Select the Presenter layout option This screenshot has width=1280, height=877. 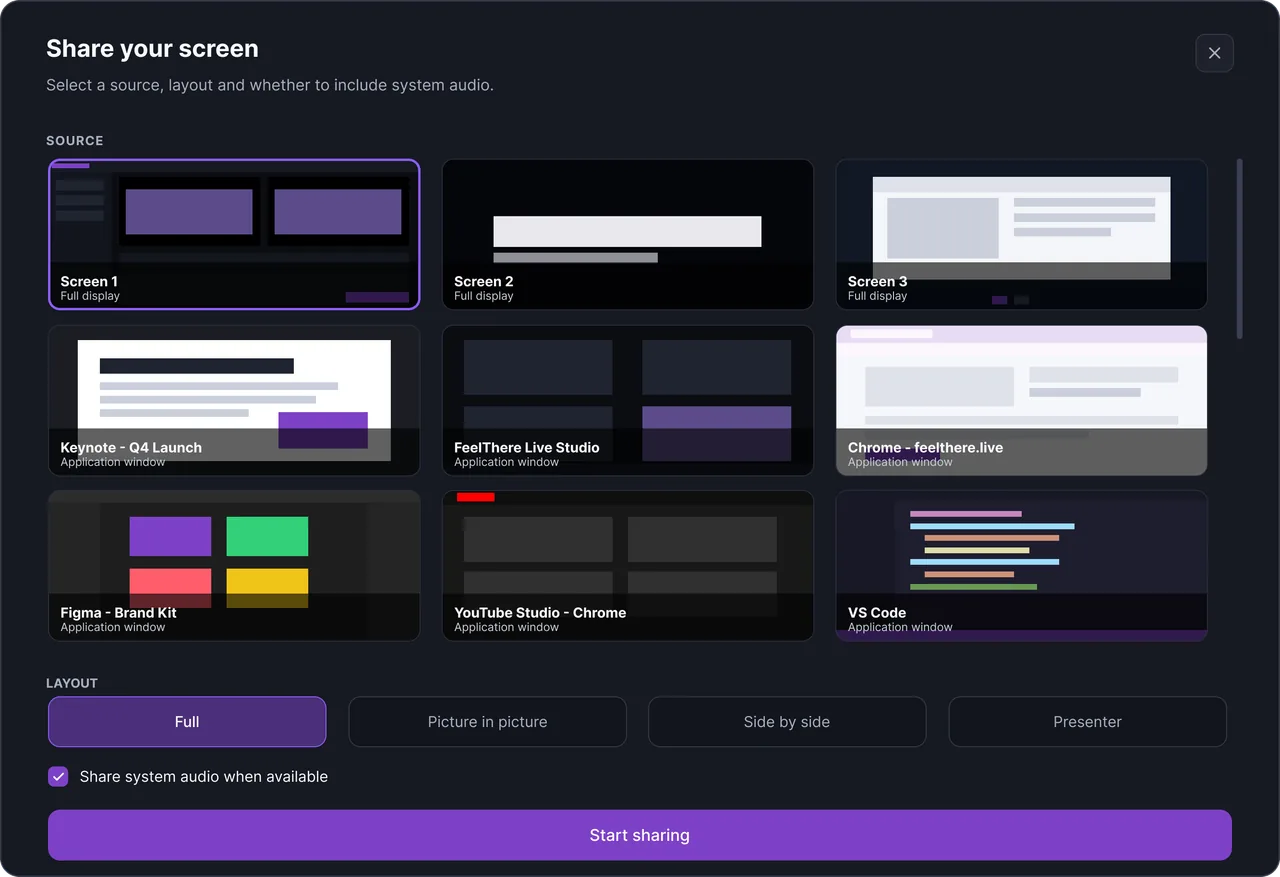(1087, 722)
